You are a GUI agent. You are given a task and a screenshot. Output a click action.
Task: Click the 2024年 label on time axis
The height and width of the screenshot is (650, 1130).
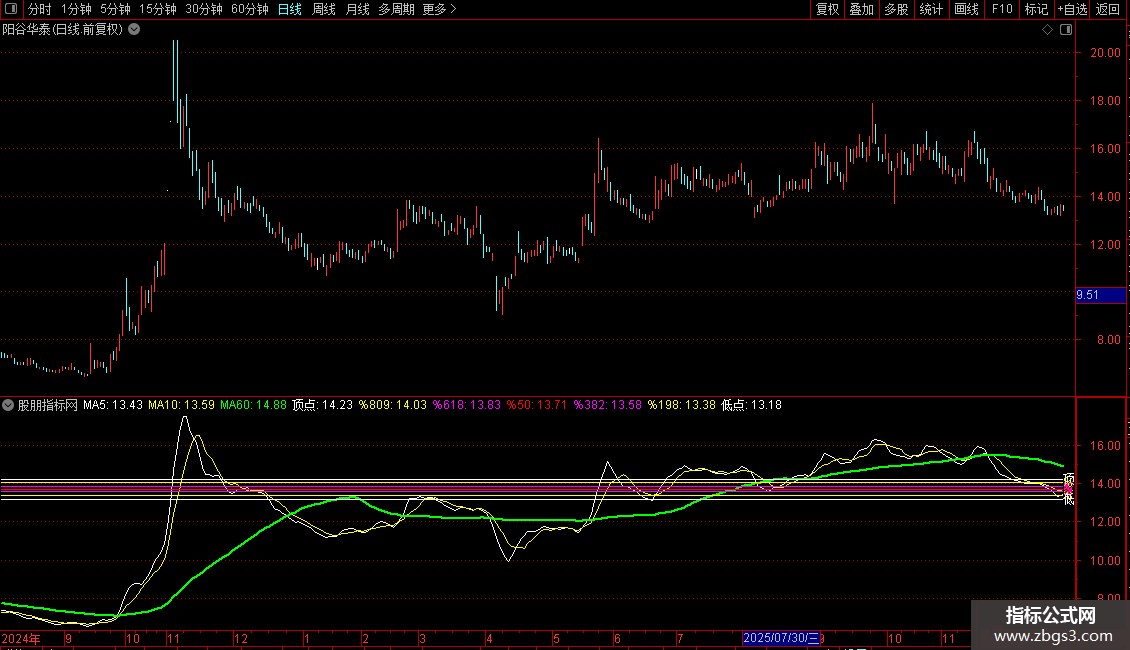coord(21,638)
